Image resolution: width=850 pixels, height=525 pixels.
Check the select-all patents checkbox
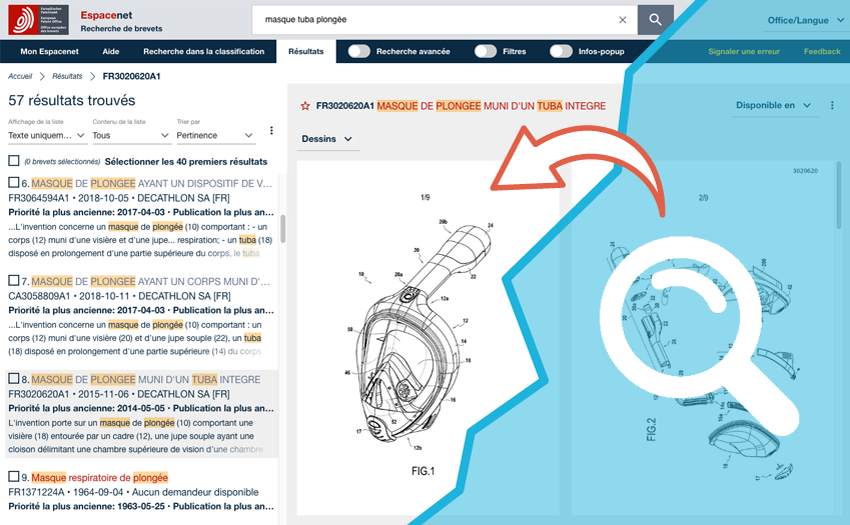[13, 161]
